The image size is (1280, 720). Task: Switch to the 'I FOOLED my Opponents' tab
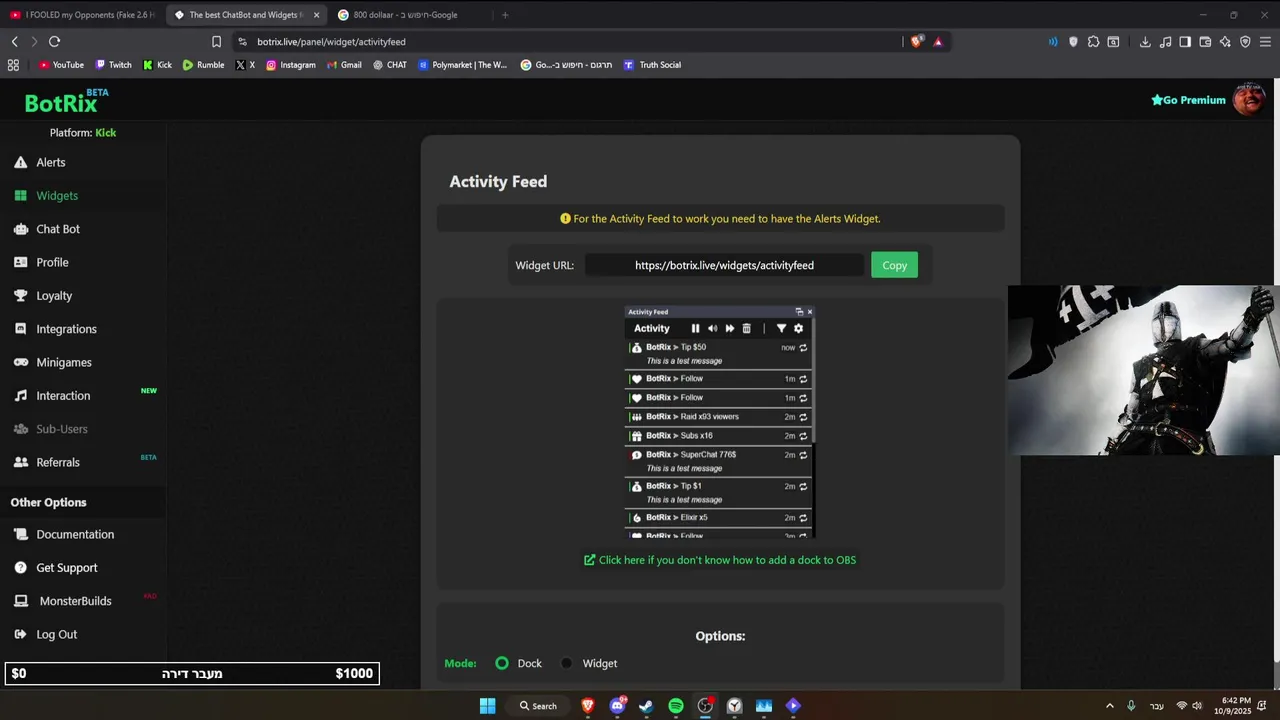point(82,15)
